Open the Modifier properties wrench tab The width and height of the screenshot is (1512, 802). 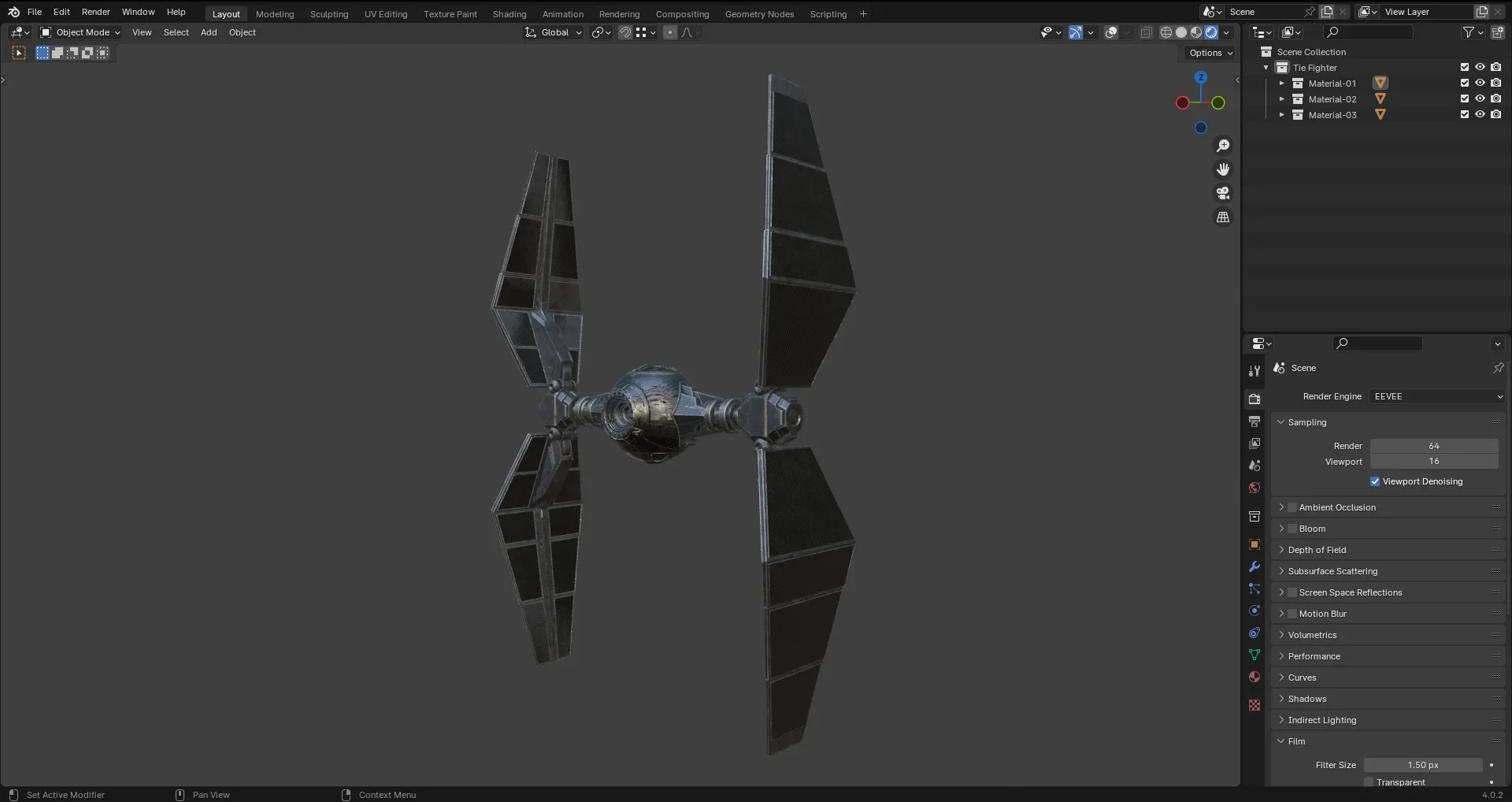pyautogui.click(x=1254, y=566)
